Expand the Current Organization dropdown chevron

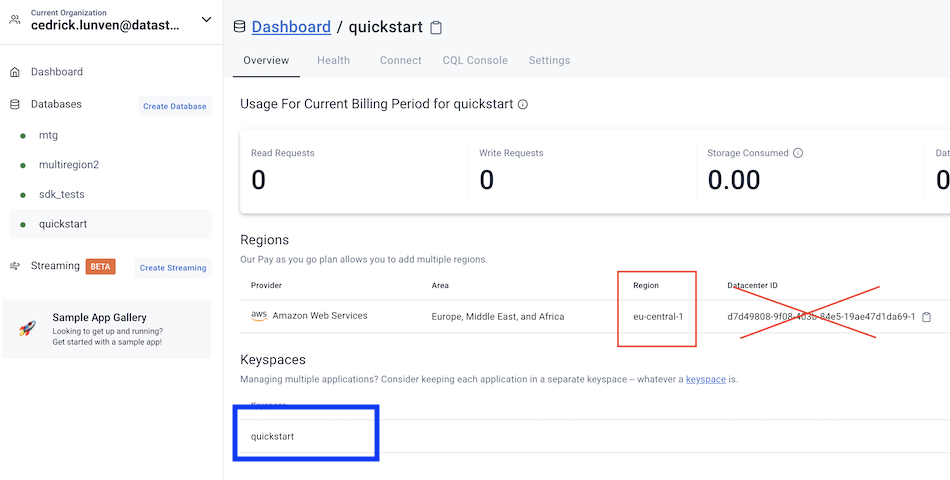pyautogui.click(x=207, y=19)
